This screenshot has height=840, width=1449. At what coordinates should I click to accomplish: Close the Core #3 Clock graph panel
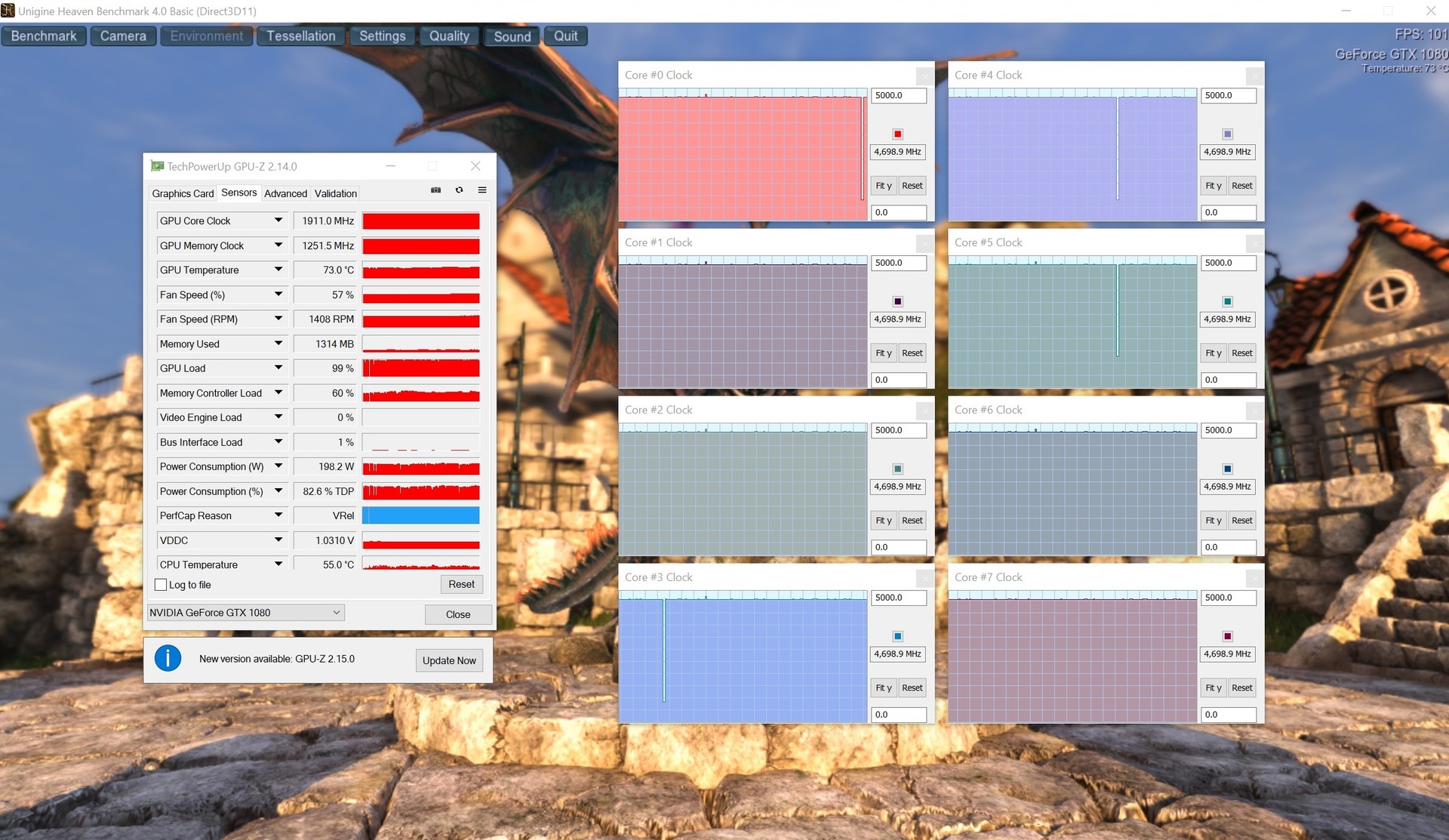(924, 578)
